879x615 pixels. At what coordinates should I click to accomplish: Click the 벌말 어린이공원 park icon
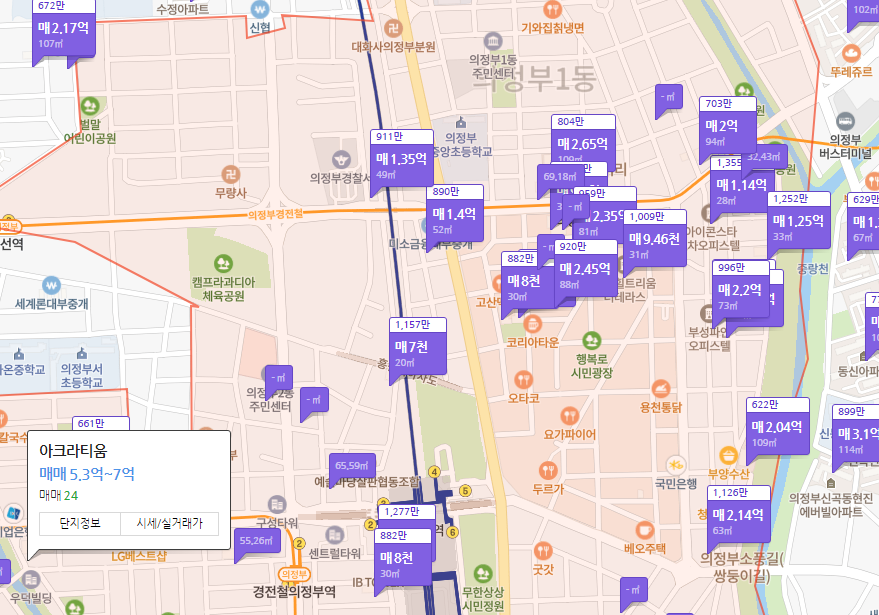point(90,106)
